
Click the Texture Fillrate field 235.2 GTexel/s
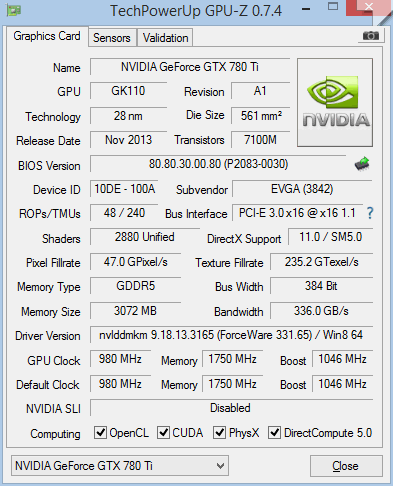click(321, 262)
